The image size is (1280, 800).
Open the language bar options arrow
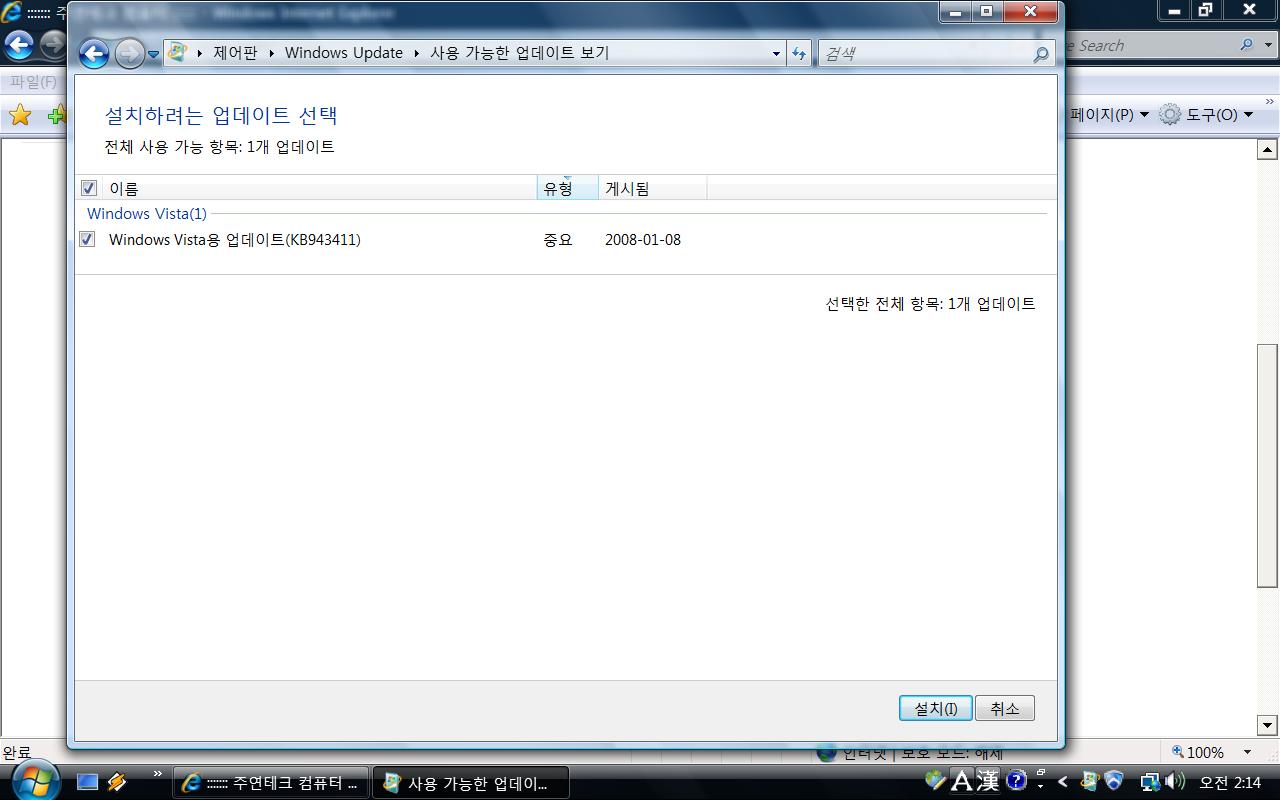pos(1041,786)
